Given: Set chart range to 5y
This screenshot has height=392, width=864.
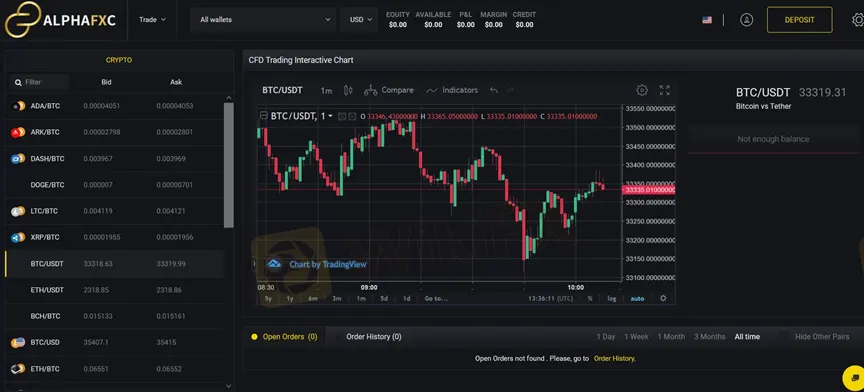Looking at the screenshot, I should tap(268, 298).
